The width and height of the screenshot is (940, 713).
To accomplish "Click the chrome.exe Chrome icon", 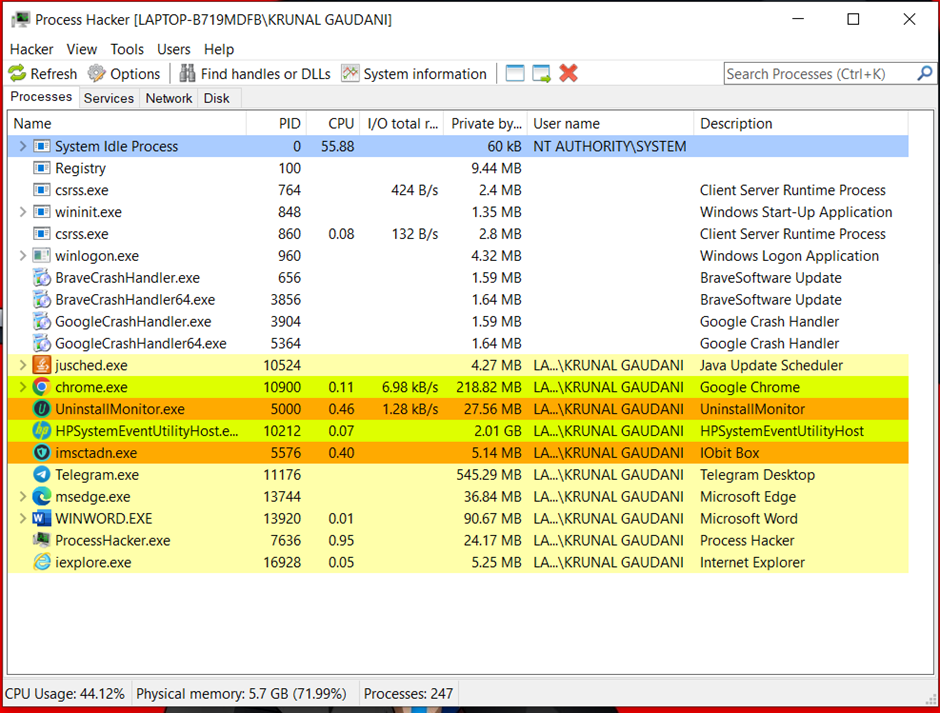I will pos(41,387).
